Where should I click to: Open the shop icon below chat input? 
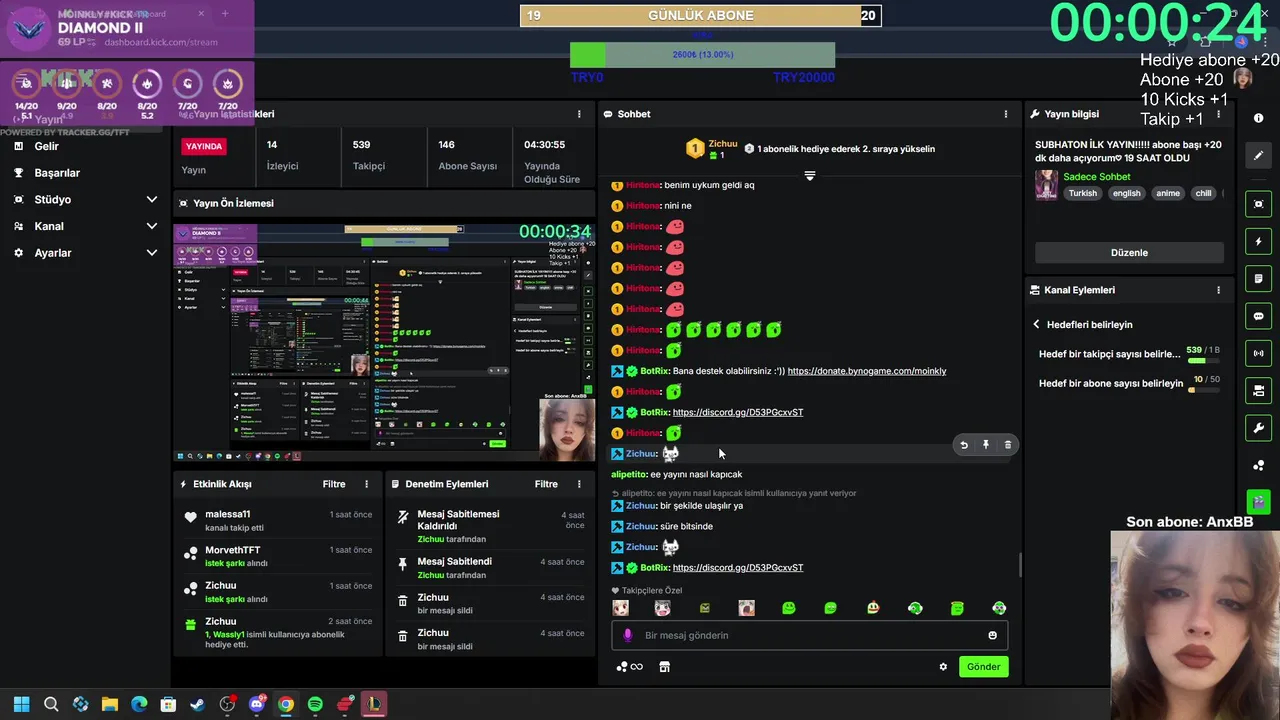(664, 667)
